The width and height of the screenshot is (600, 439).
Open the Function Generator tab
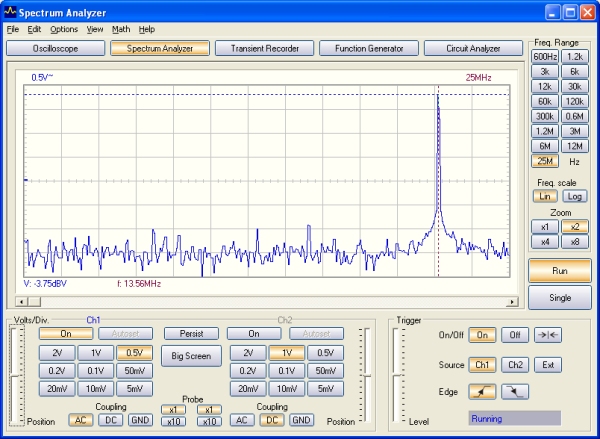pos(369,48)
